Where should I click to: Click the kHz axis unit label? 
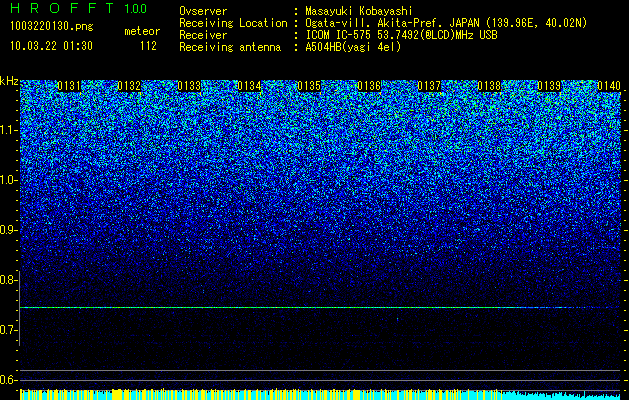click(x=9, y=81)
